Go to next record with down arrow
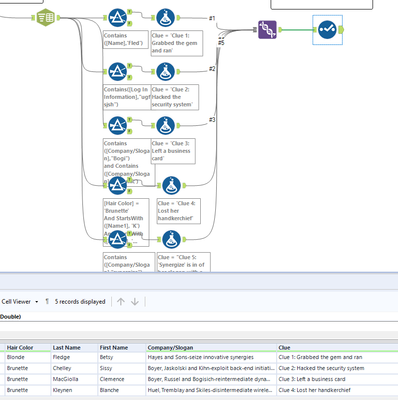The image size is (398, 400). pyautogui.click(x=135, y=302)
